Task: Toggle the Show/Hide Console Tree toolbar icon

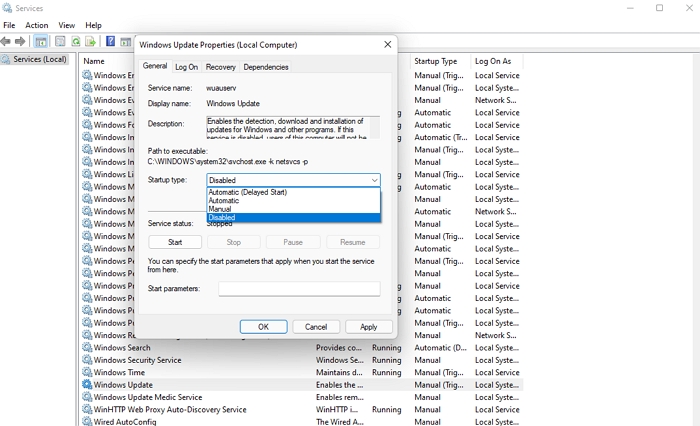Action: tap(41, 42)
